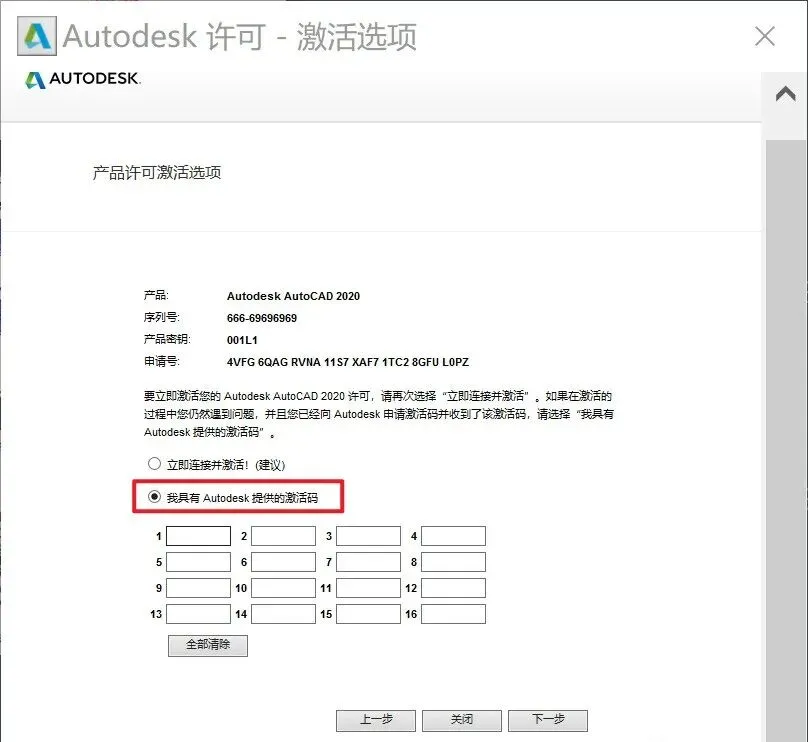Screen dimensions: 808x742
Task: Focus activation code field 8
Action: (453, 562)
